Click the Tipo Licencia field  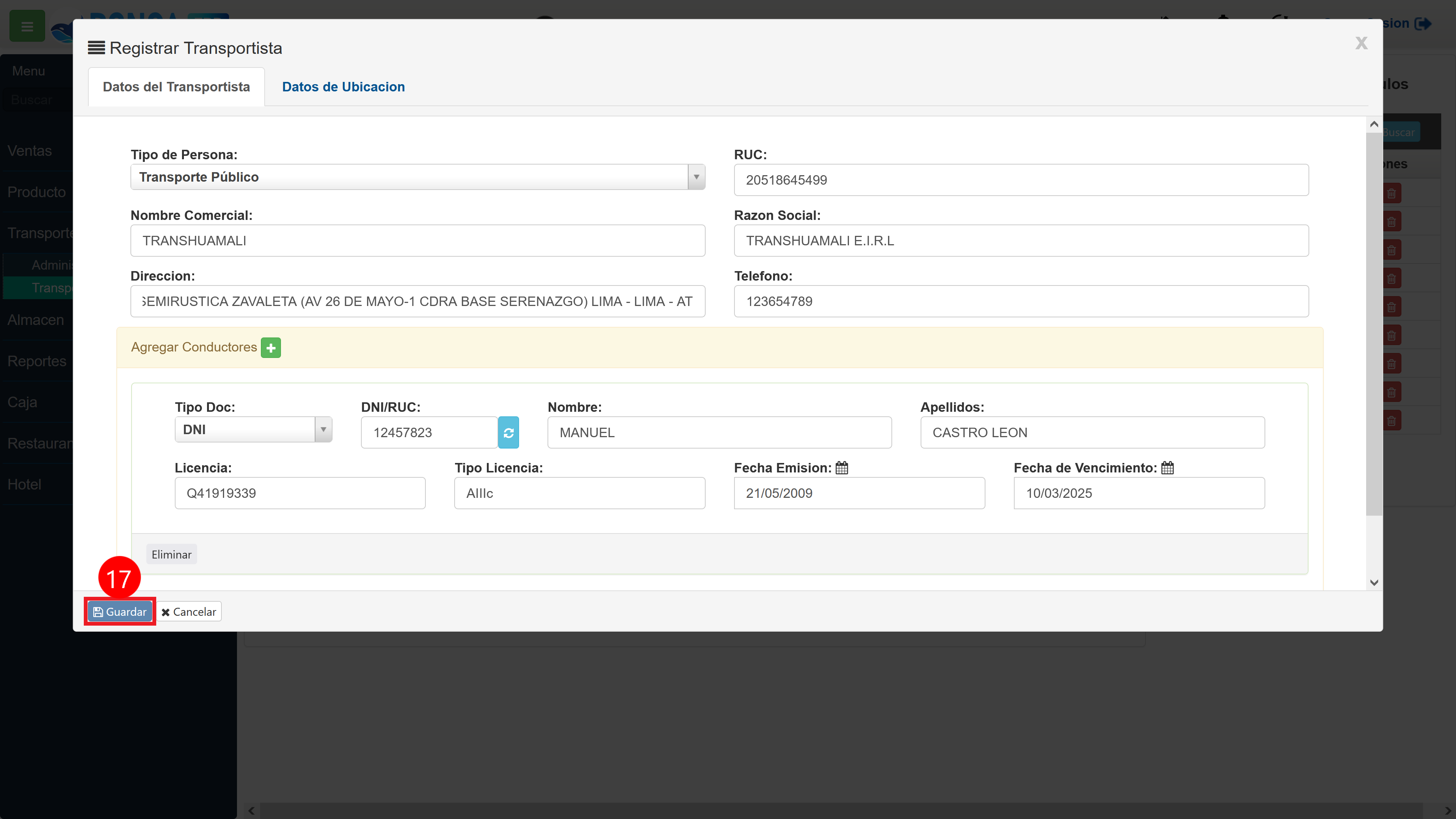(x=579, y=493)
